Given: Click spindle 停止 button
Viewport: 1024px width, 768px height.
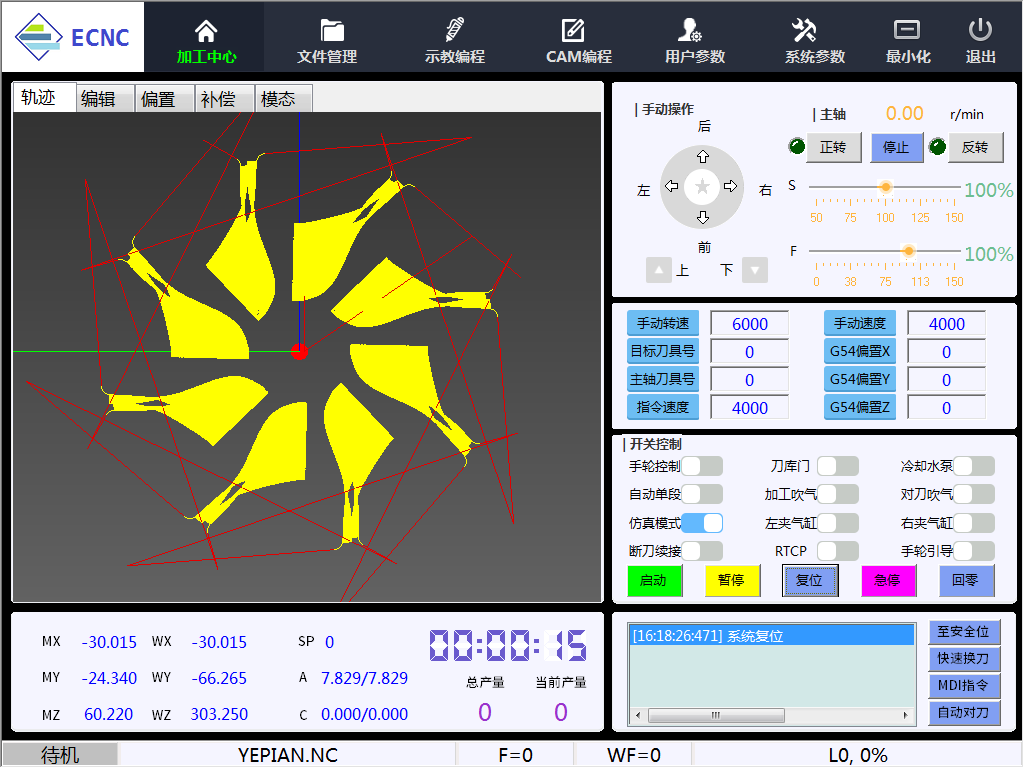Looking at the screenshot, I should click(x=897, y=147).
